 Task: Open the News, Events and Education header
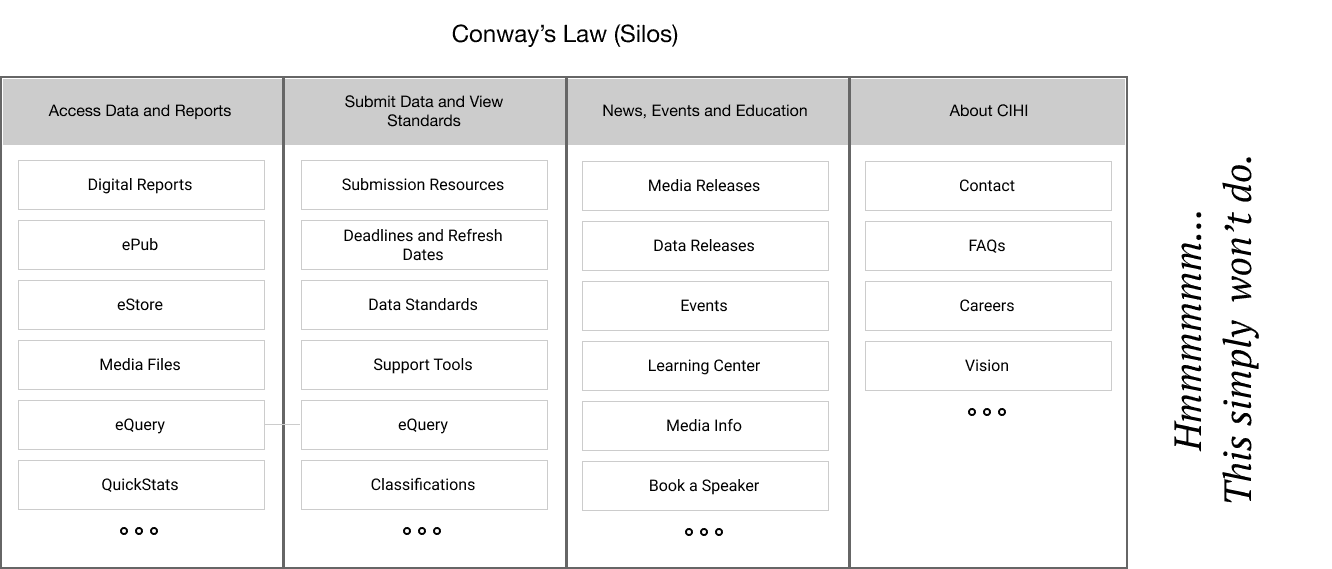[x=705, y=111]
